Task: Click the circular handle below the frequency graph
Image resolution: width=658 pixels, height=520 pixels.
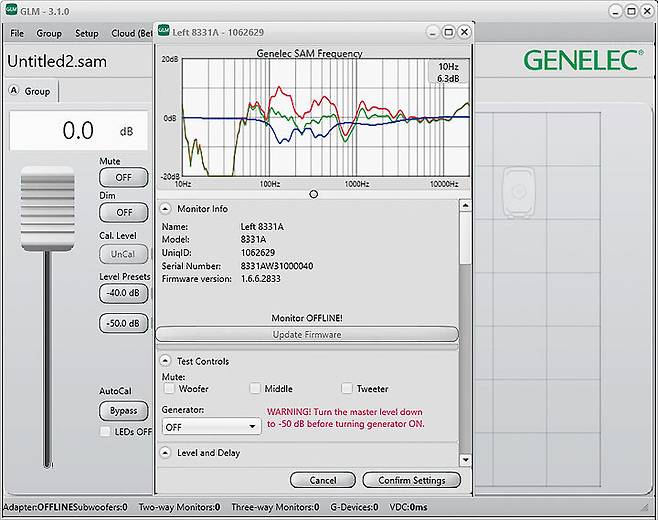Action: point(314,194)
